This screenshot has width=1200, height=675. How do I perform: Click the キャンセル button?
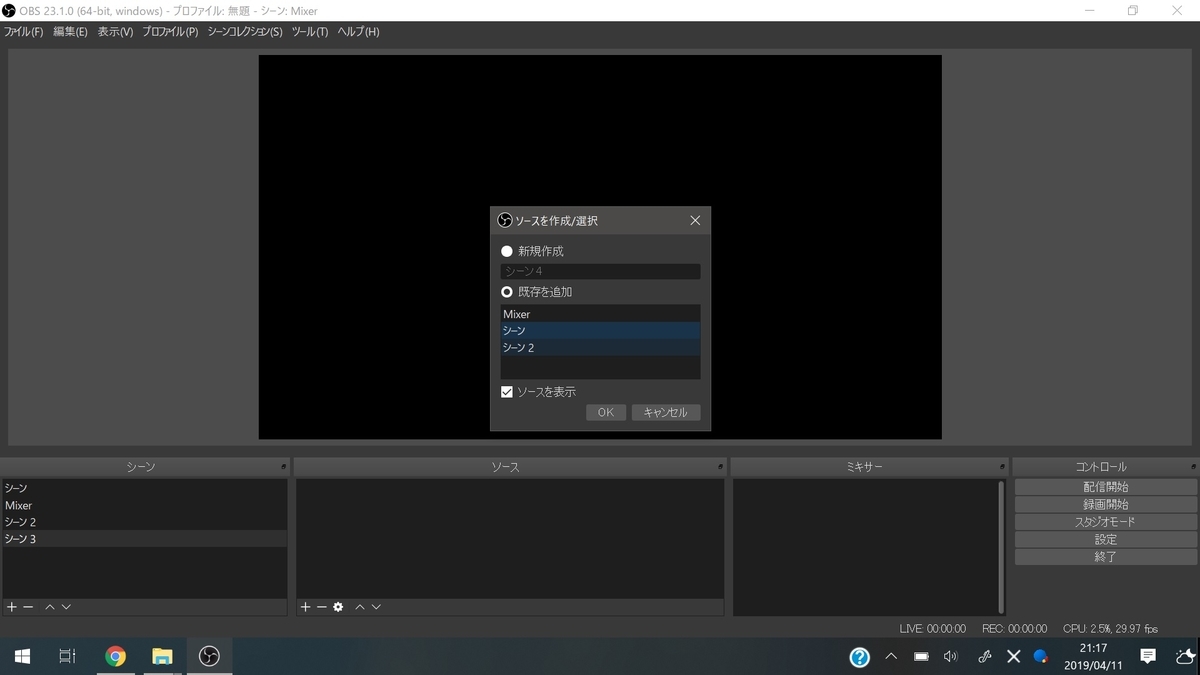coord(665,412)
